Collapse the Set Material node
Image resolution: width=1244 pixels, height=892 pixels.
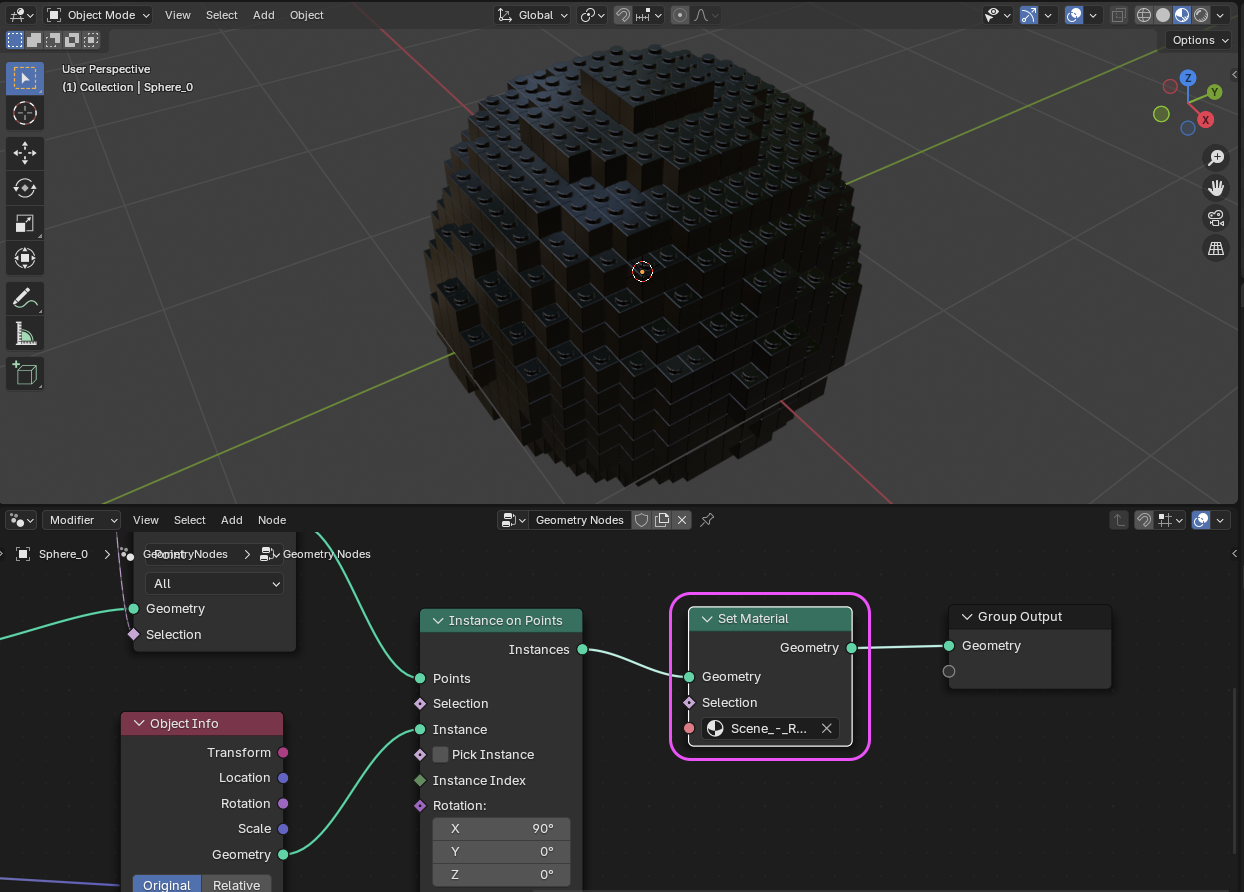705,619
